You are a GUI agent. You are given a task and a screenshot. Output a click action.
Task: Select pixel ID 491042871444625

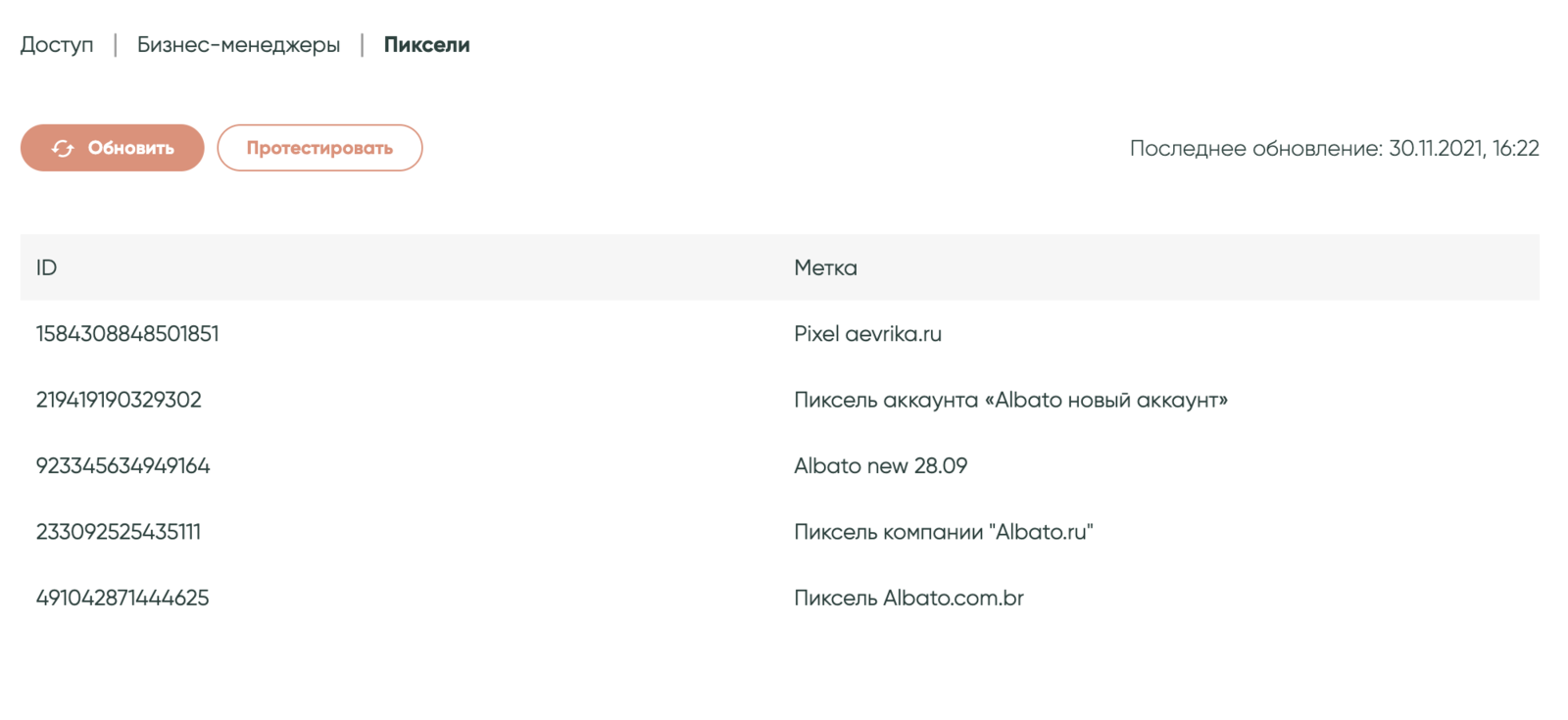coord(122,598)
